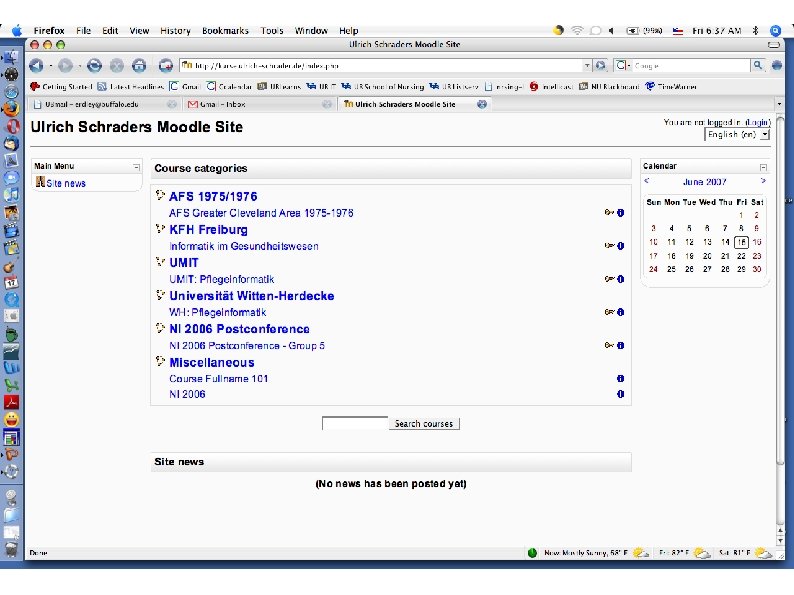Open the Firefox File menu
This screenshot has height=595, width=794.
pos(84,31)
